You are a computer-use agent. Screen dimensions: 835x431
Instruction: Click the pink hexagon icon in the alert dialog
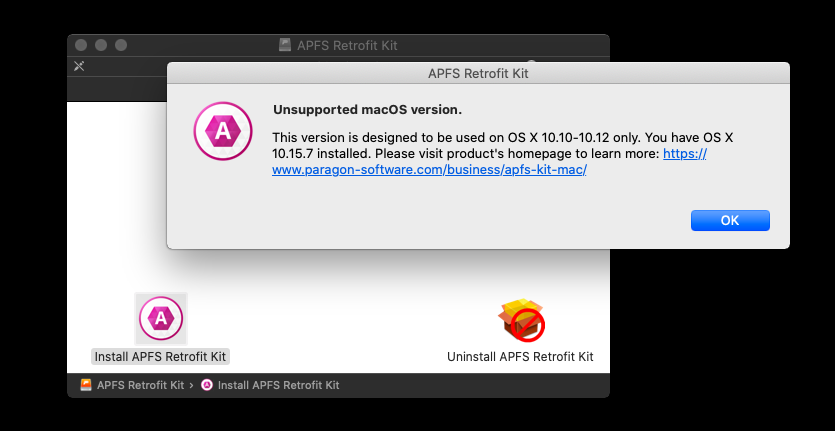pyautogui.click(x=223, y=131)
